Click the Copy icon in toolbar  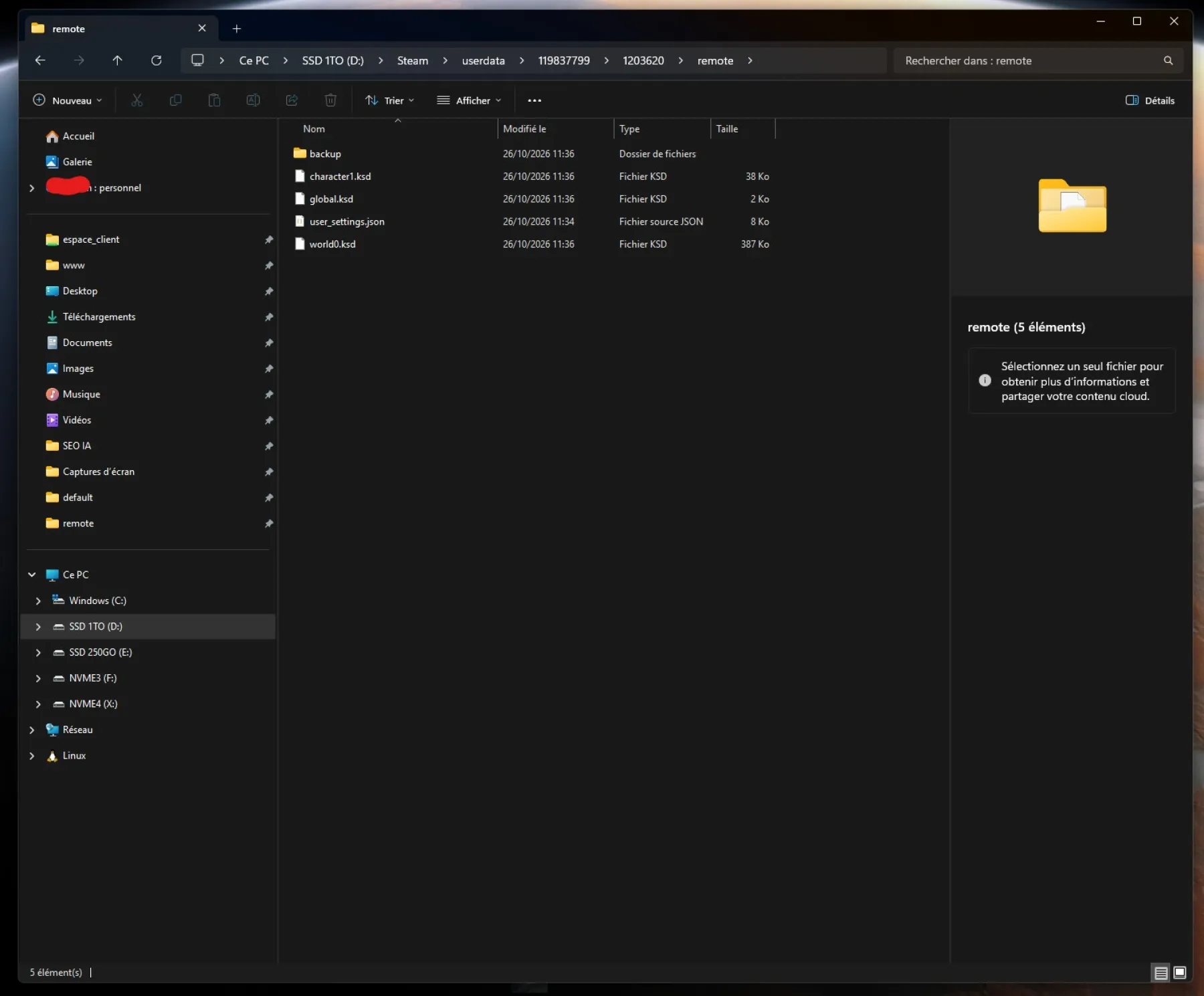point(175,100)
